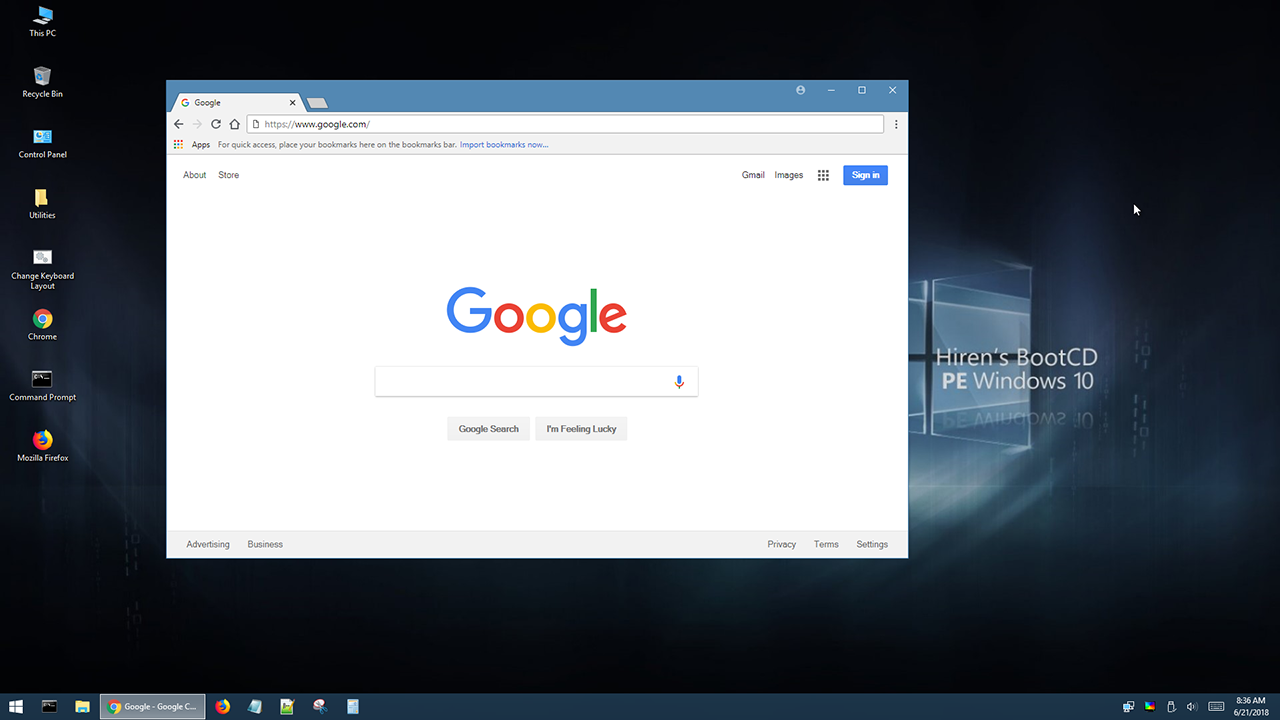Go back using the back arrow
1280x720 pixels.
(x=179, y=124)
